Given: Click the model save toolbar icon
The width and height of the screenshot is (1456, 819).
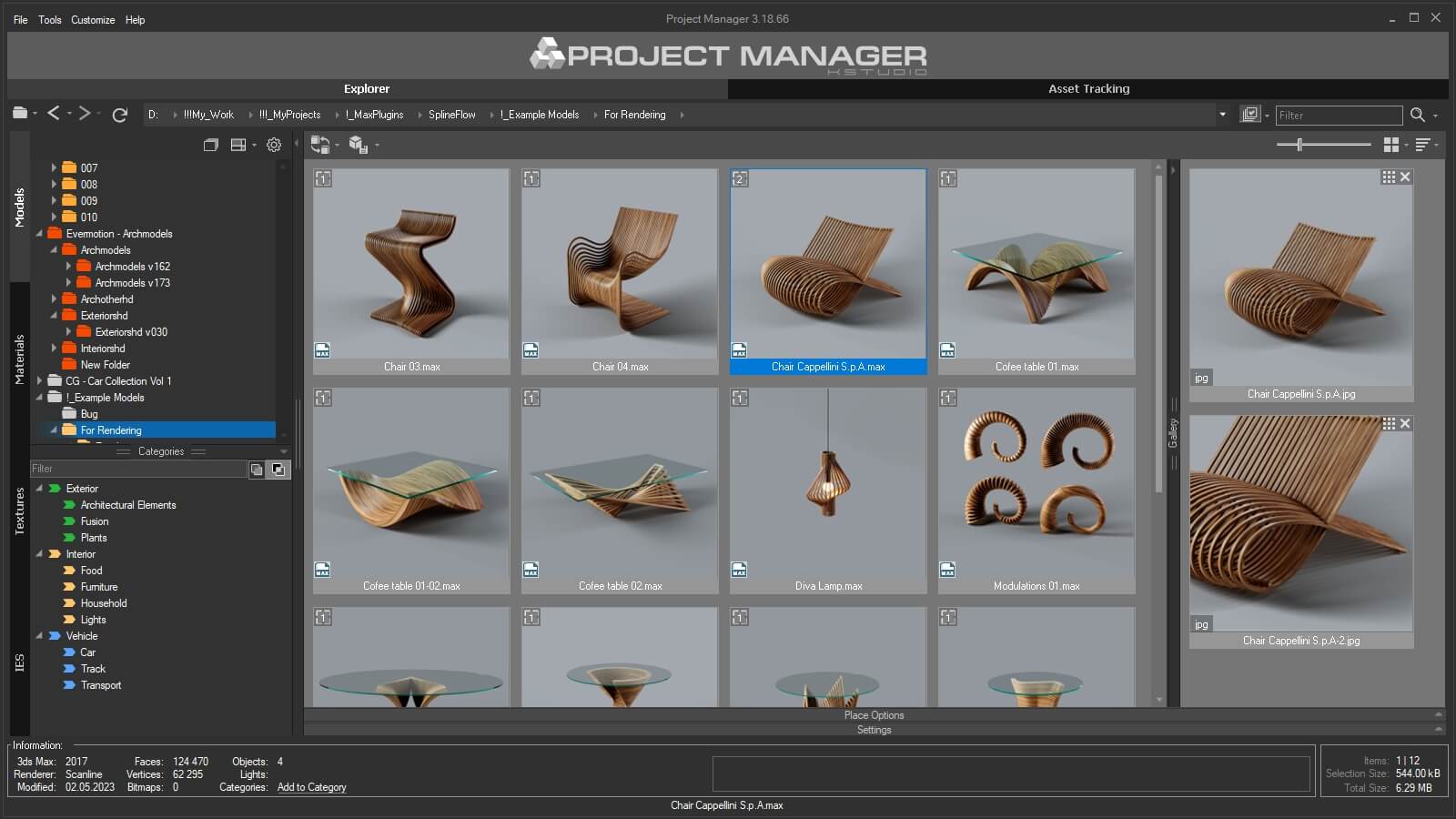Looking at the screenshot, I should coord(358,145).
